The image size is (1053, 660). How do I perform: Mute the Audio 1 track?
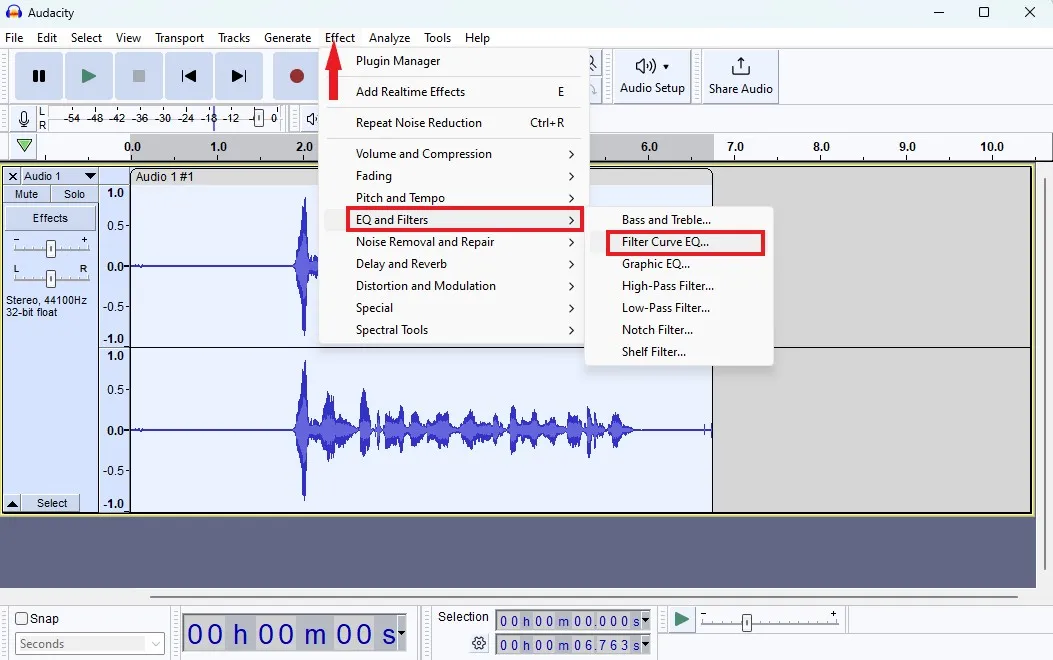point(26,194)
